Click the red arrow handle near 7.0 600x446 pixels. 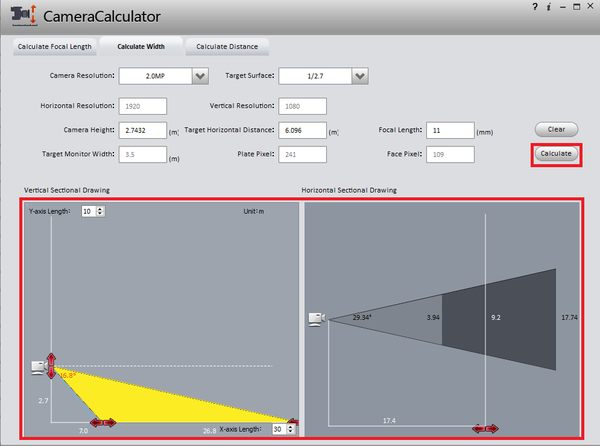pyautogui.click(x=103, y=422)
